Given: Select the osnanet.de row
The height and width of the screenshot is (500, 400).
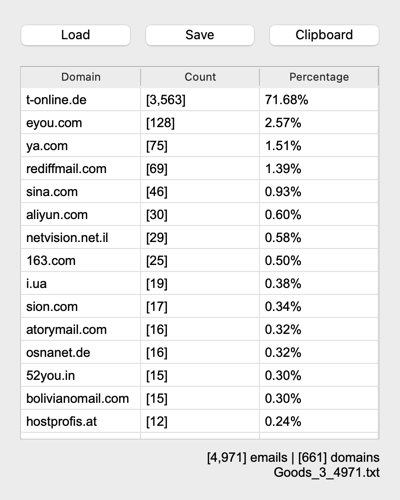Looking at the screenshot, I should [x=200, y=353].
